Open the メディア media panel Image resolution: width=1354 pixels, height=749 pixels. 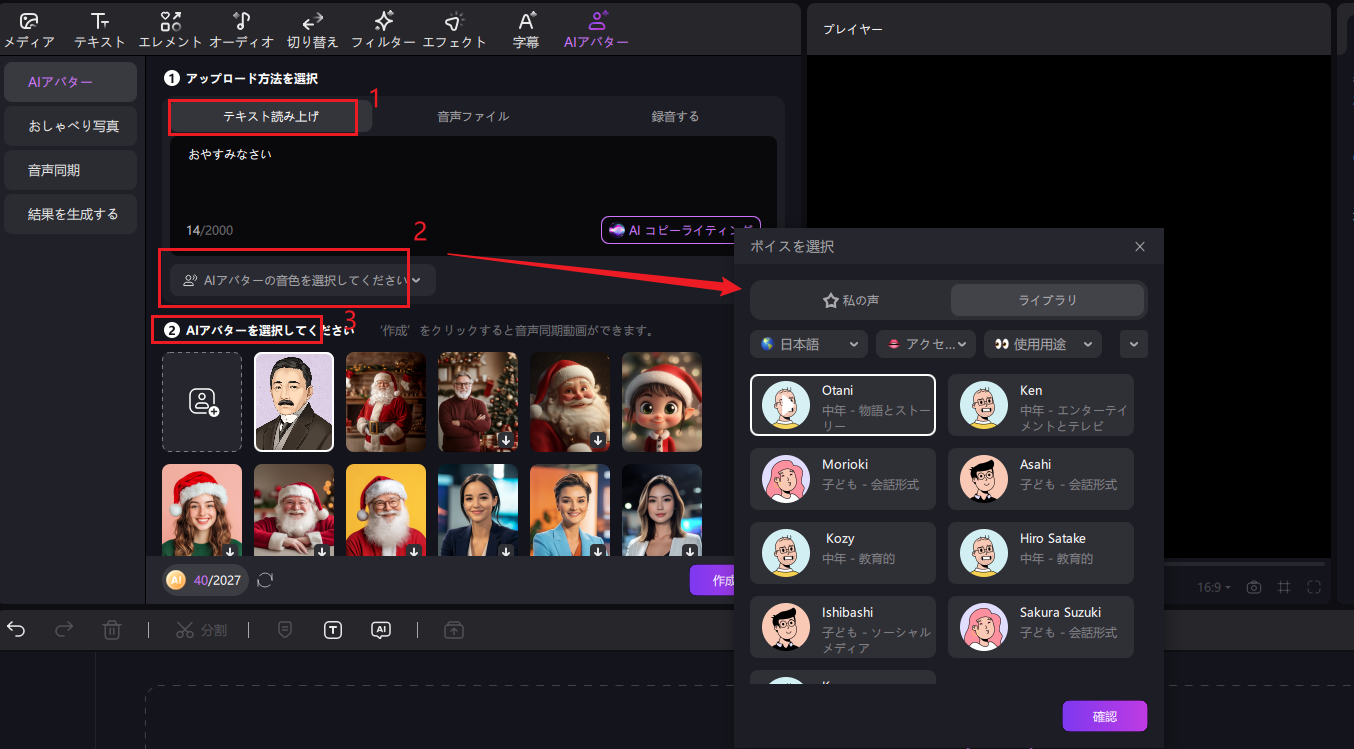pos(29,30)
